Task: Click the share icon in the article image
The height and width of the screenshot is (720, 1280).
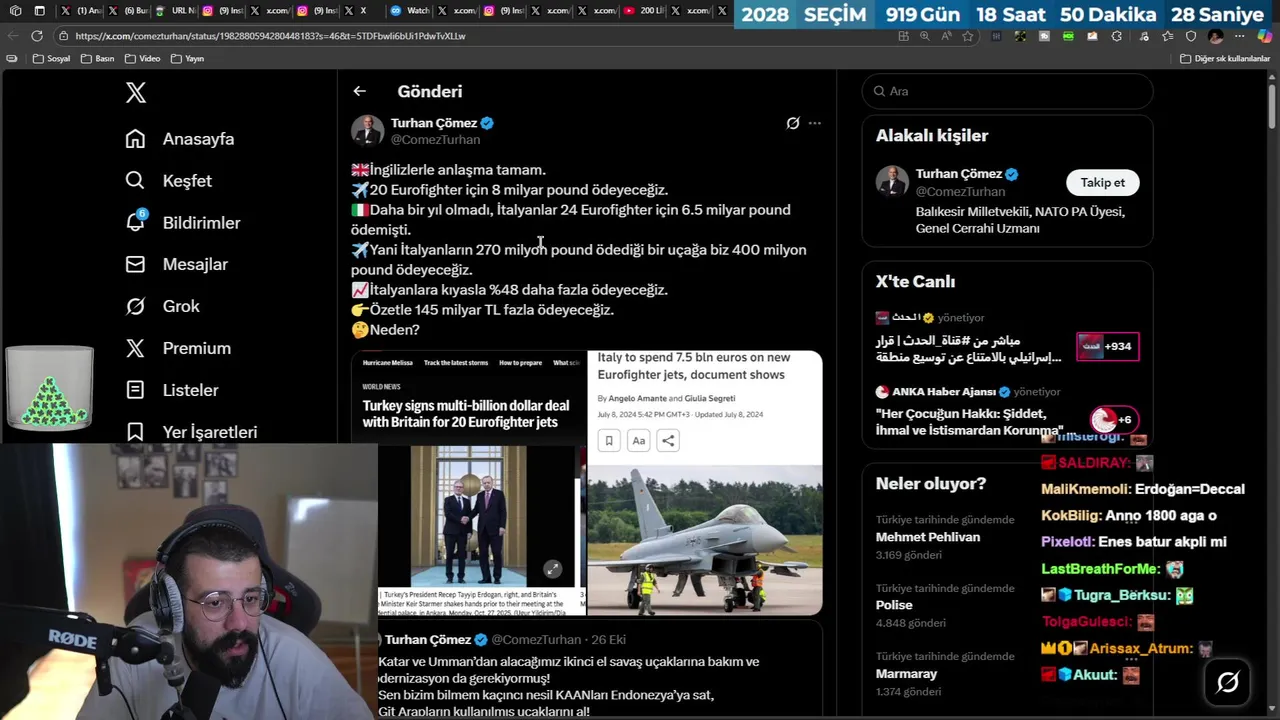Action: click(669, 440)
